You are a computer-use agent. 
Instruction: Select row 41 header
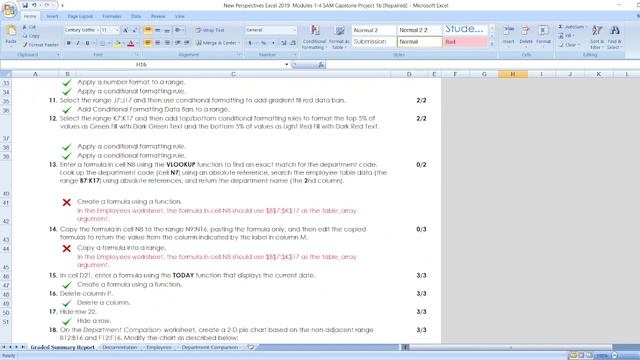(x=6, y=203)
